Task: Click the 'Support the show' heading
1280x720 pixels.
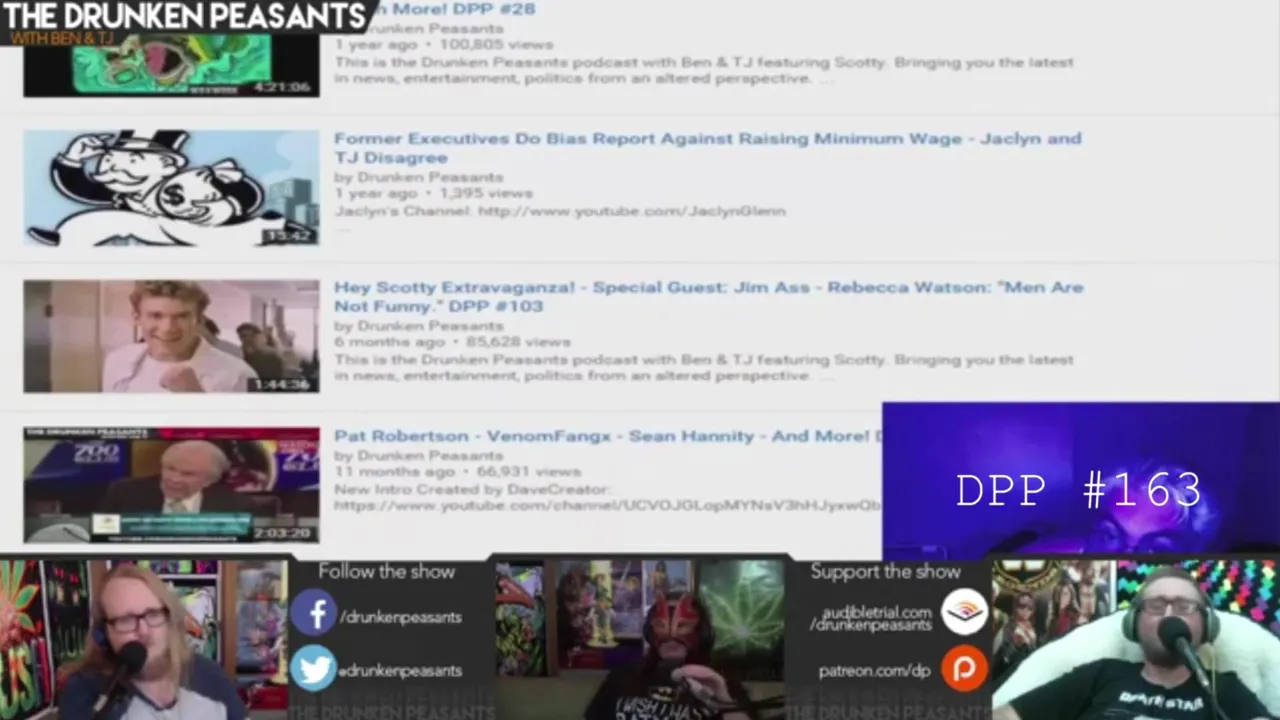Action: pos(885,572)
